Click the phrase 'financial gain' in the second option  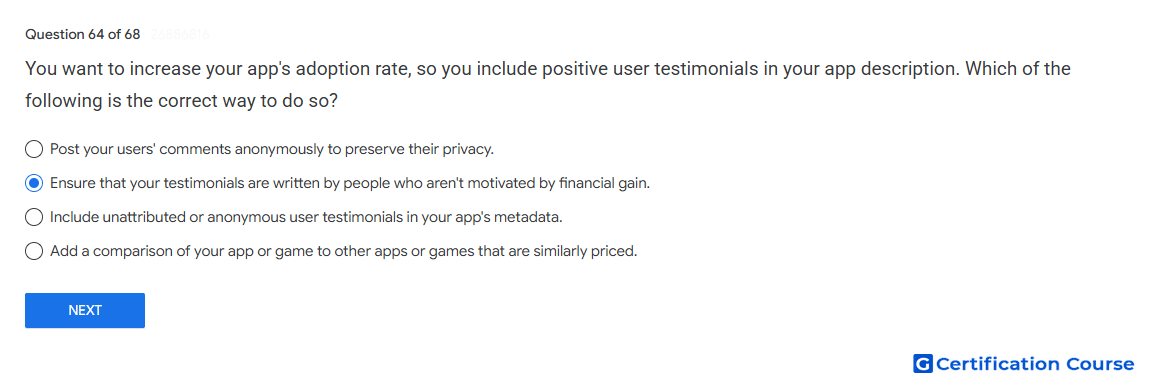pyautogui.click(x=604, y=183)
